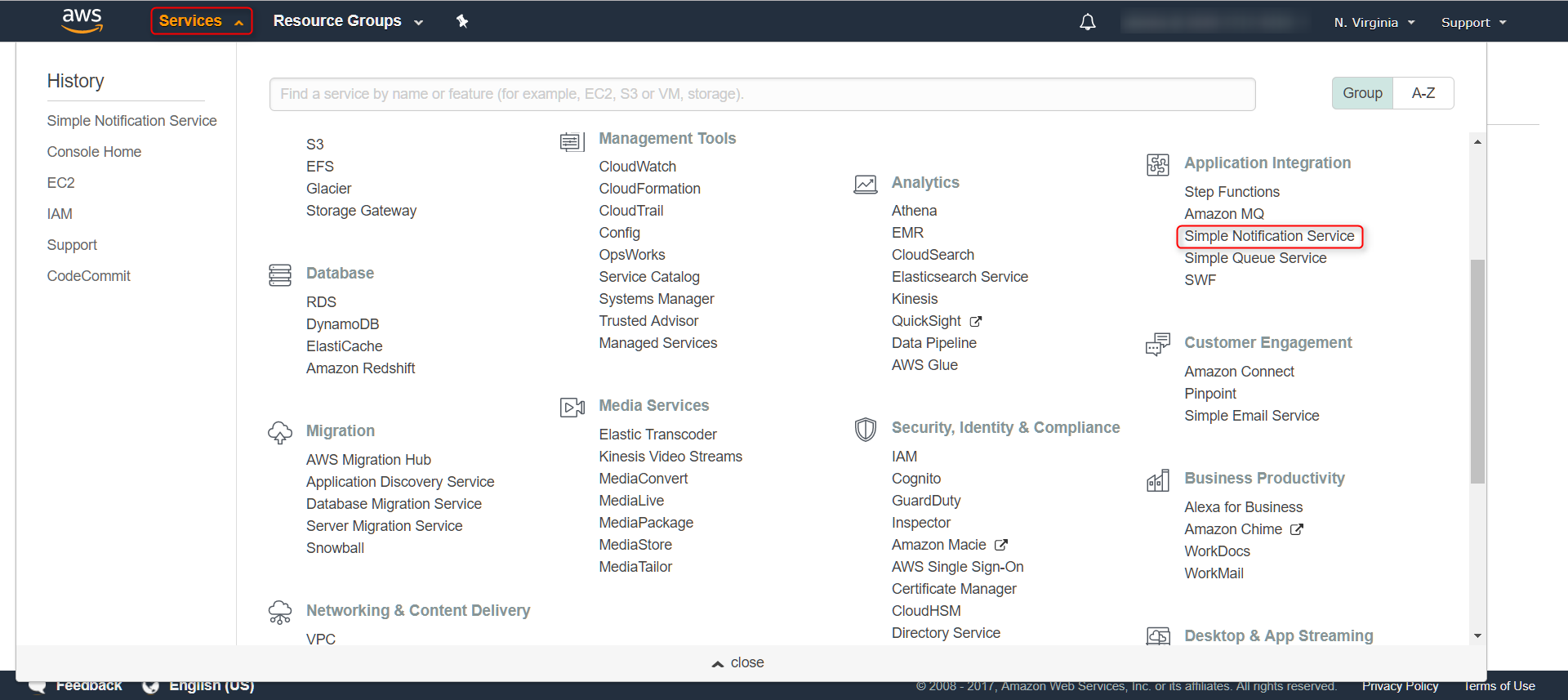The image size is (1568, 700).
Task: Click Amazon Chime external link icon
Action: 1296,529
